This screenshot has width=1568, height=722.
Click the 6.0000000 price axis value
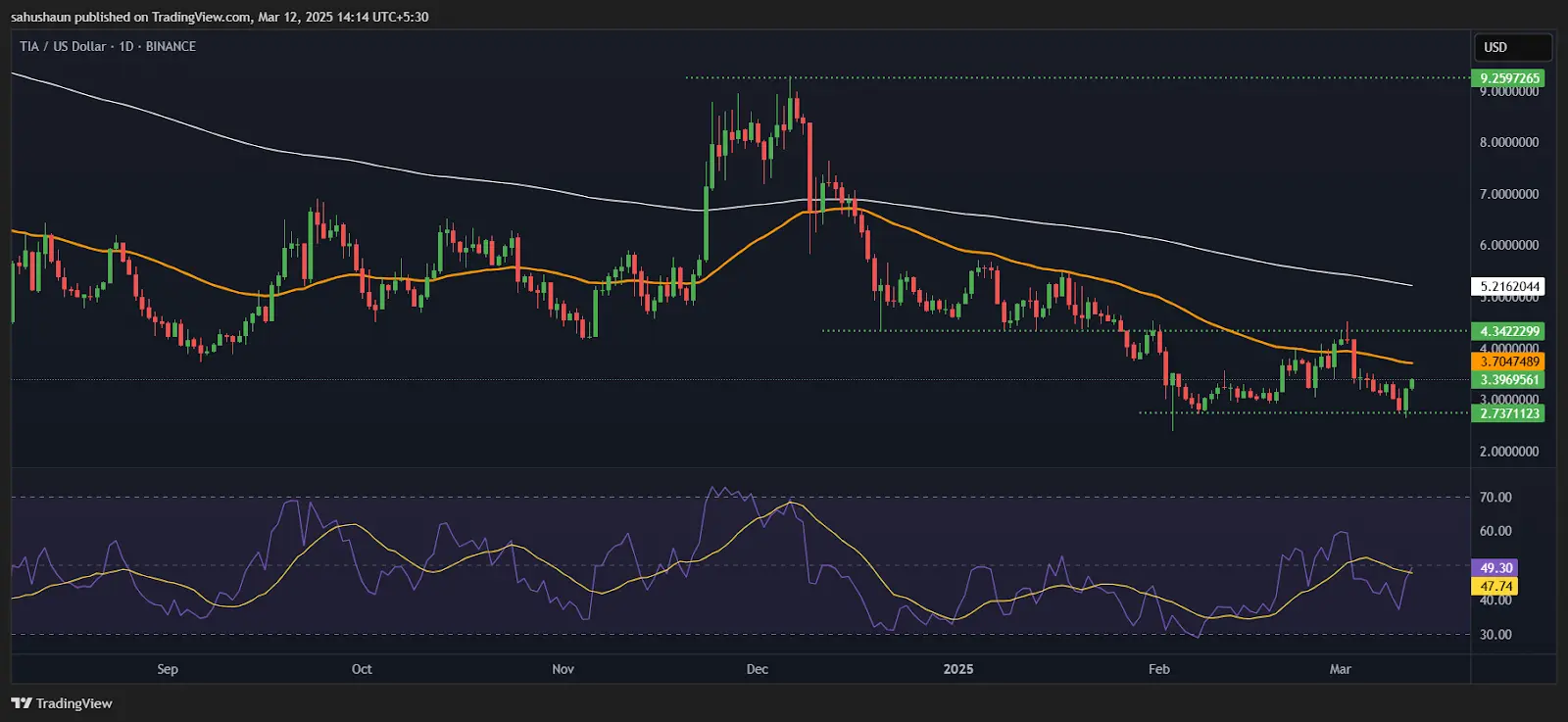pyautogui.click(x=1509, y=245)
